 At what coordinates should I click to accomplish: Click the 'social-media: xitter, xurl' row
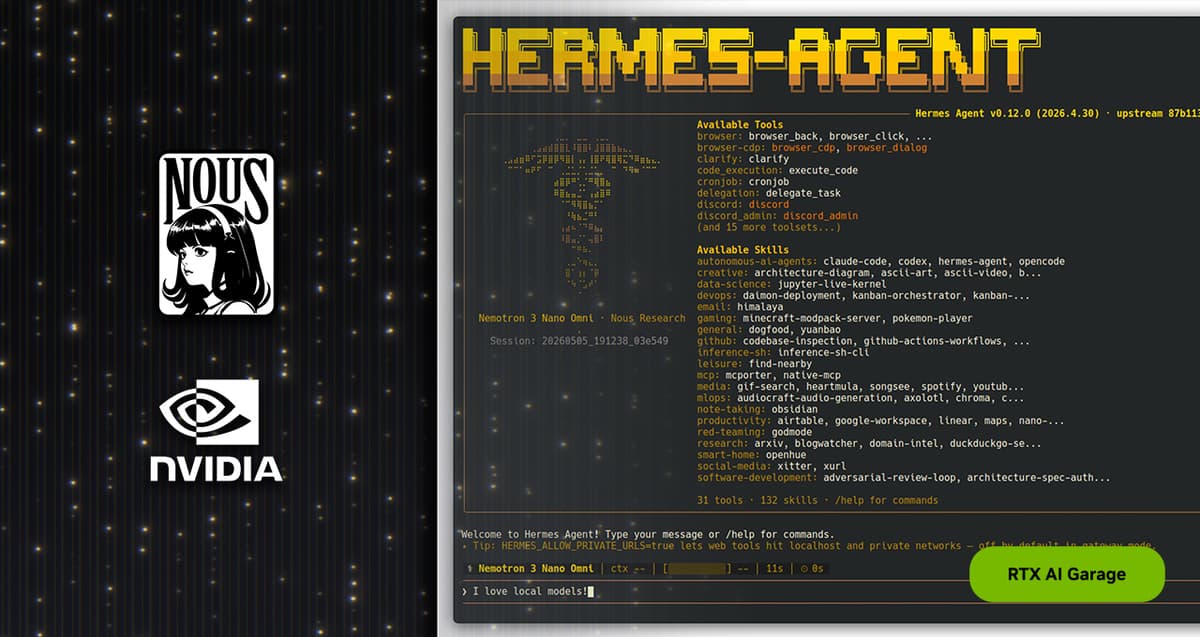point(771,466)
